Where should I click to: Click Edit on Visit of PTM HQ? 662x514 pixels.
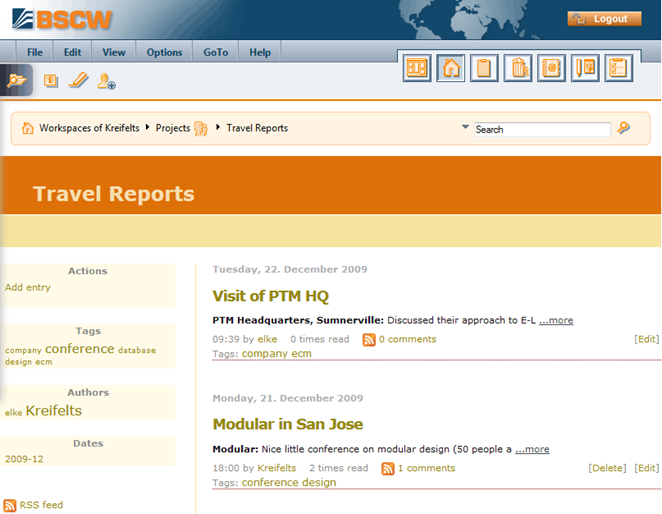[x=646, y=339]
